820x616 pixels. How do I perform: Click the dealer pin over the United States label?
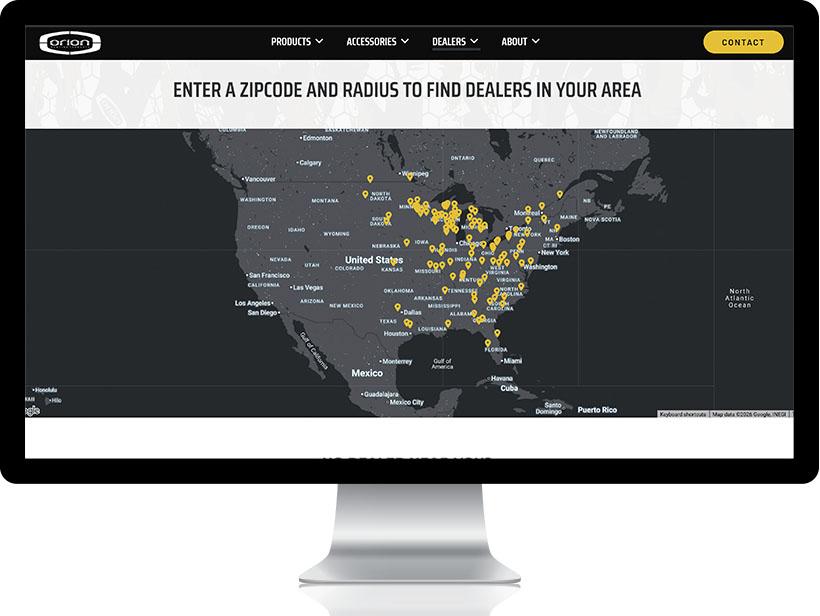394,262
